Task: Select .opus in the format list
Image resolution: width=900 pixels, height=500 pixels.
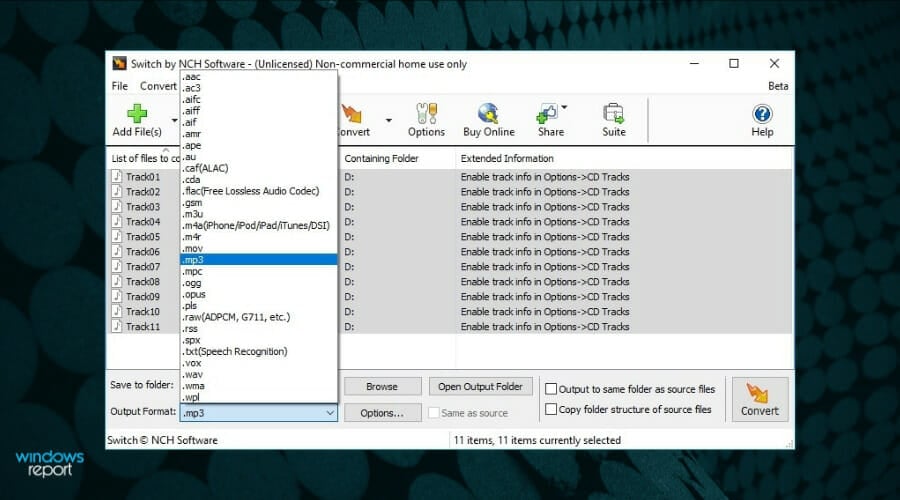Action: point(259,294)
